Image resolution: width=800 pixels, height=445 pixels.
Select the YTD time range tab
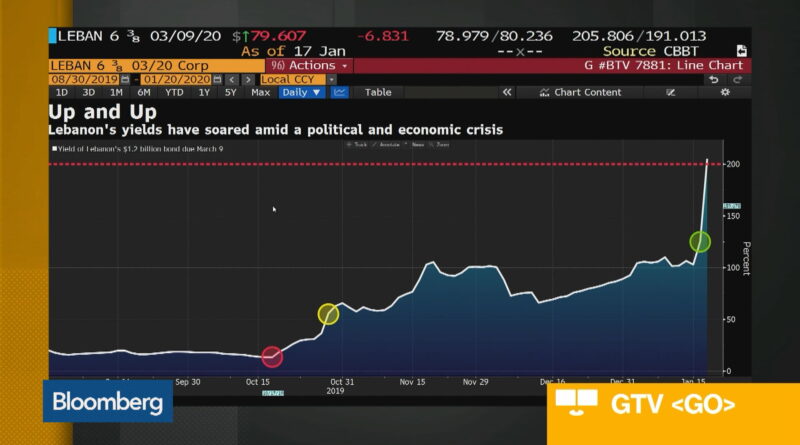point(174,92)
